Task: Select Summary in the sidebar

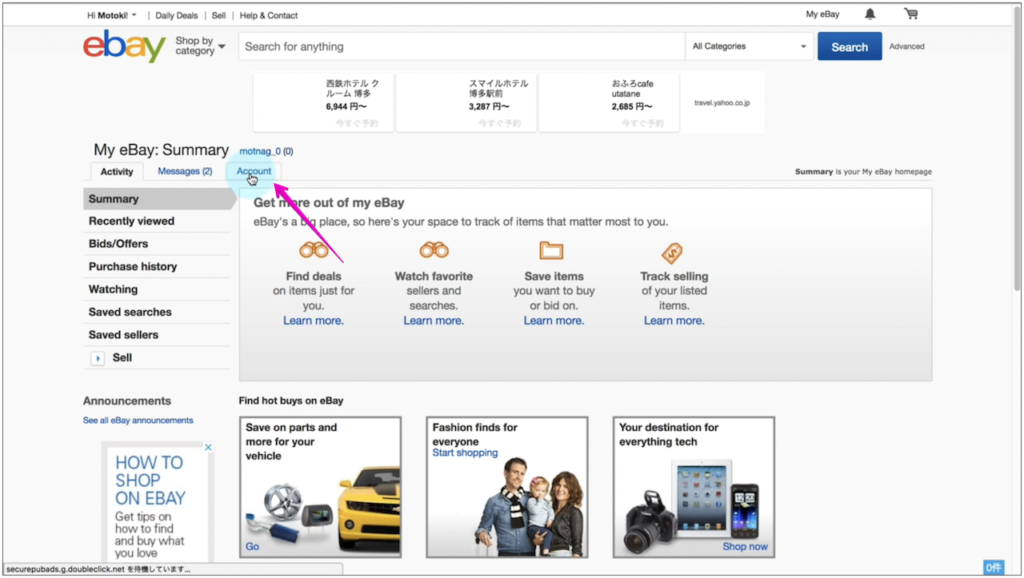Action: click(157, 199)
